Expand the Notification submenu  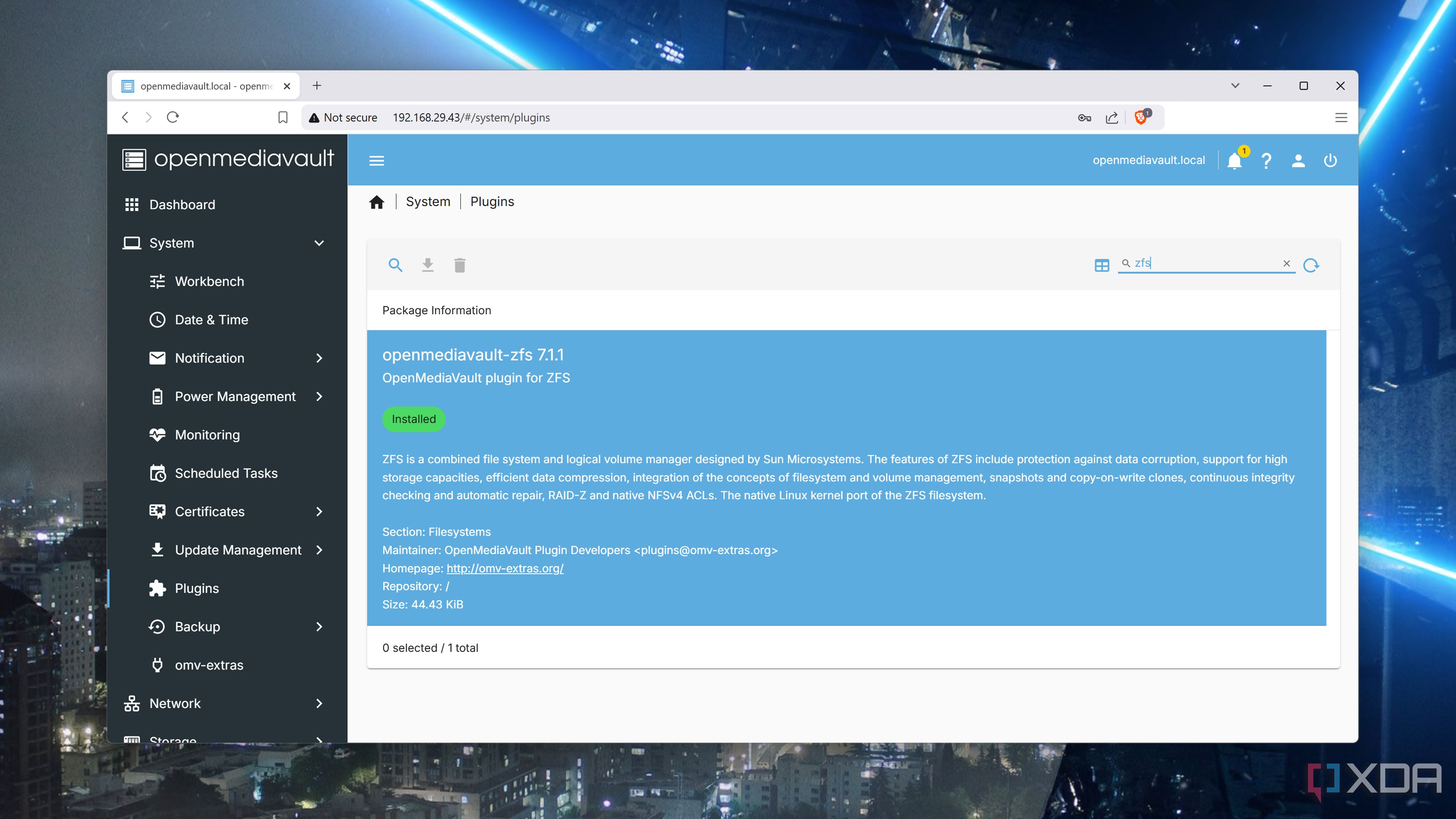coord(319,358)
